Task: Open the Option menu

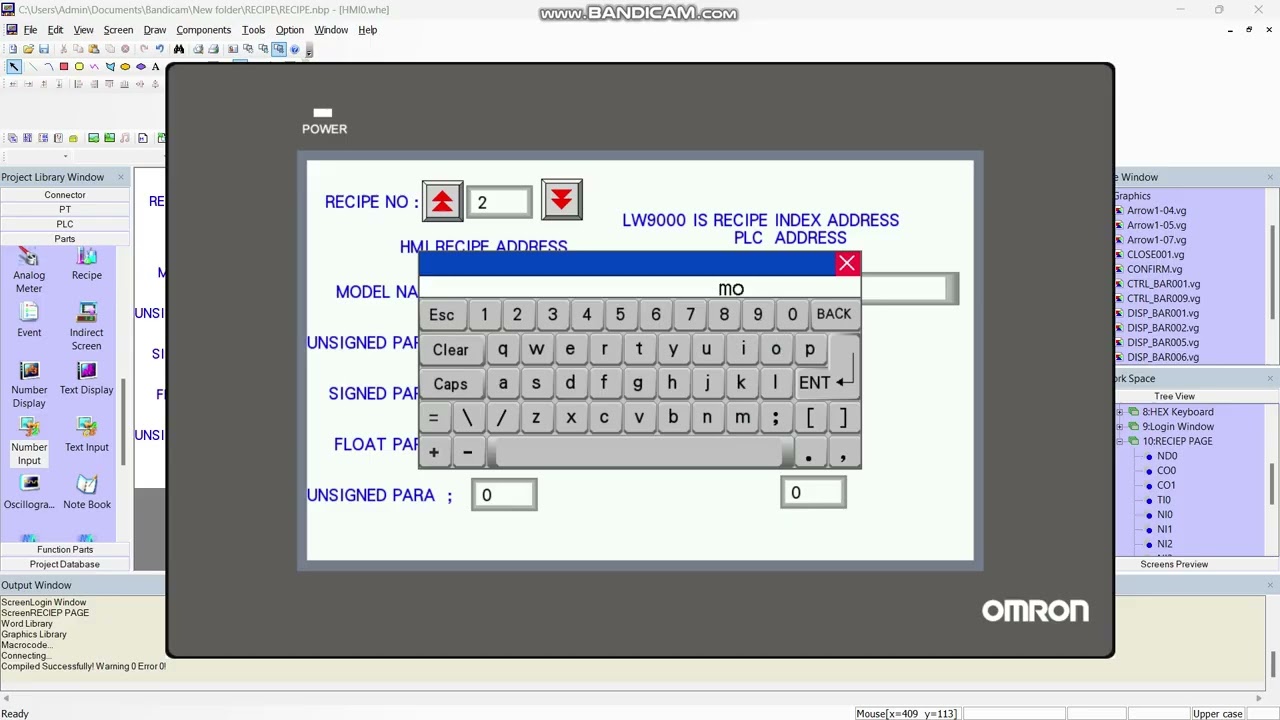Action: 290,30
